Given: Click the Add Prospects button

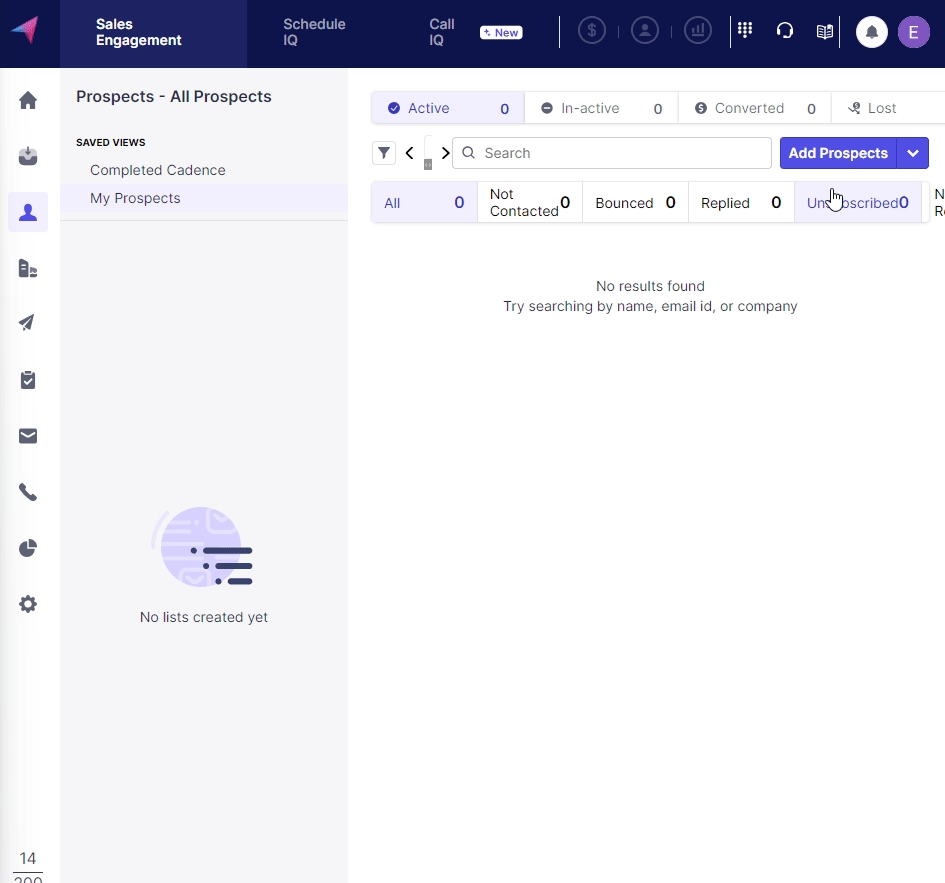Looking at the screenshot, I should click(838, 153).
